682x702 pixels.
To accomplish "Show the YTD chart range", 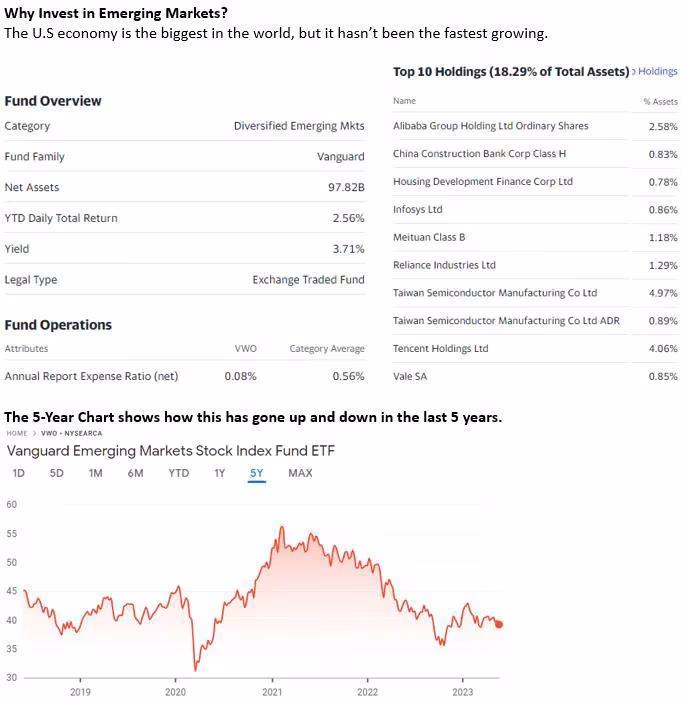I will 179,473.
